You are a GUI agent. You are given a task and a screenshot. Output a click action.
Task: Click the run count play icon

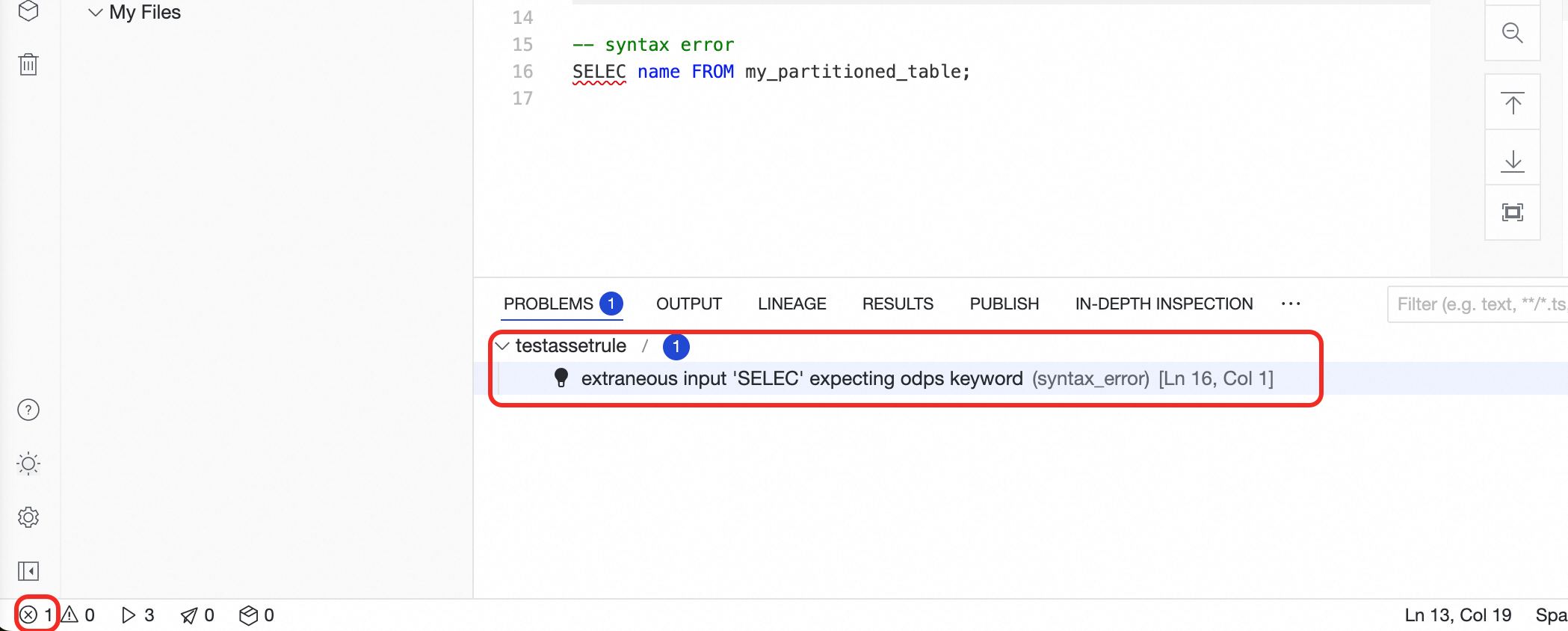coord(138,615)
